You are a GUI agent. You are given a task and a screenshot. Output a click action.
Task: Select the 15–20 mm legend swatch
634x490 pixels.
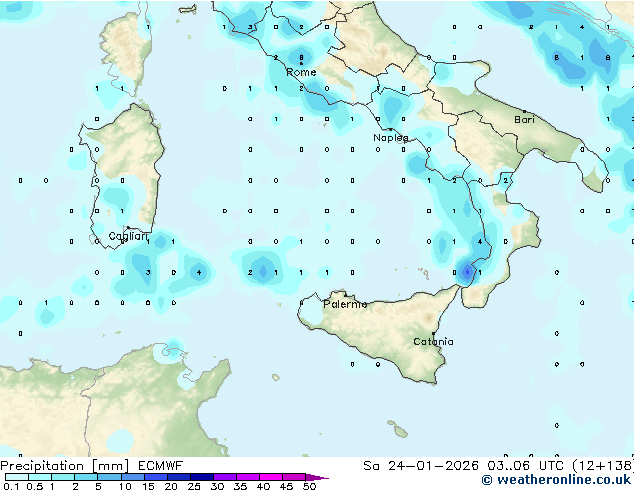click(x=155, y=477)
